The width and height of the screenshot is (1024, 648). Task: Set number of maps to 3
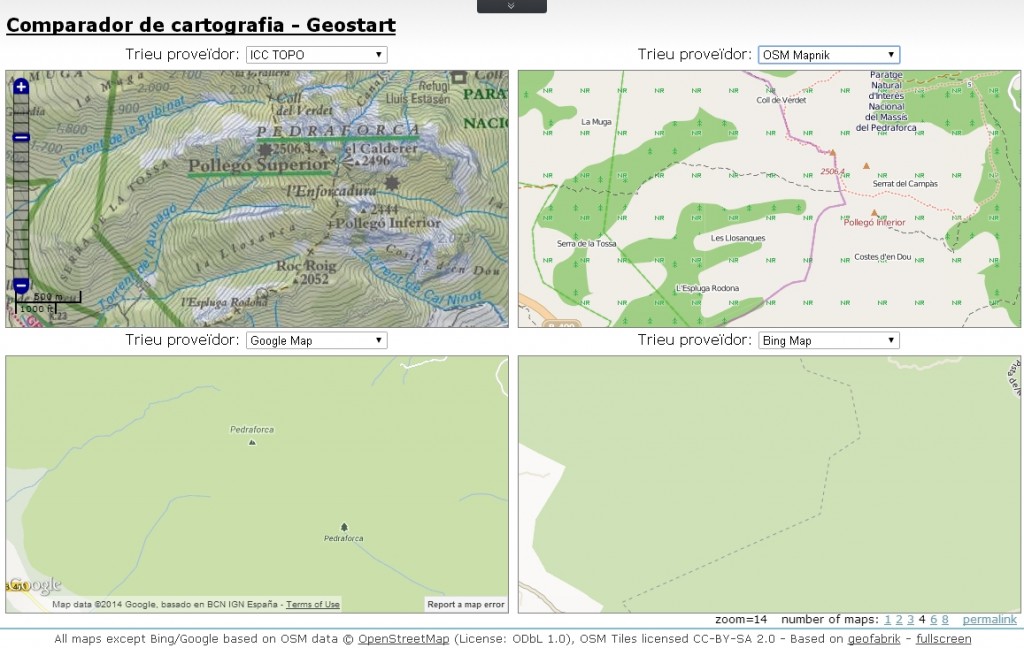coord(910,619)
